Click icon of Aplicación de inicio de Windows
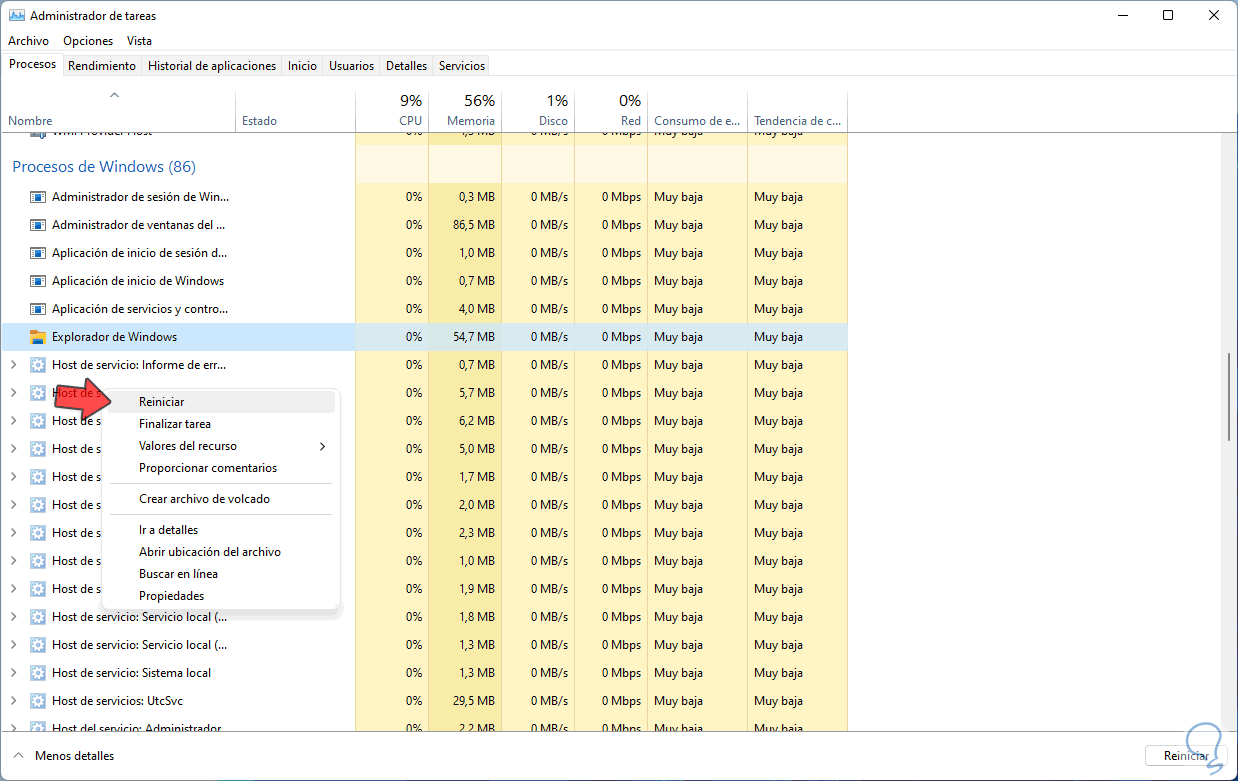The image size is (1238, 781). click(x=38, y=281)
